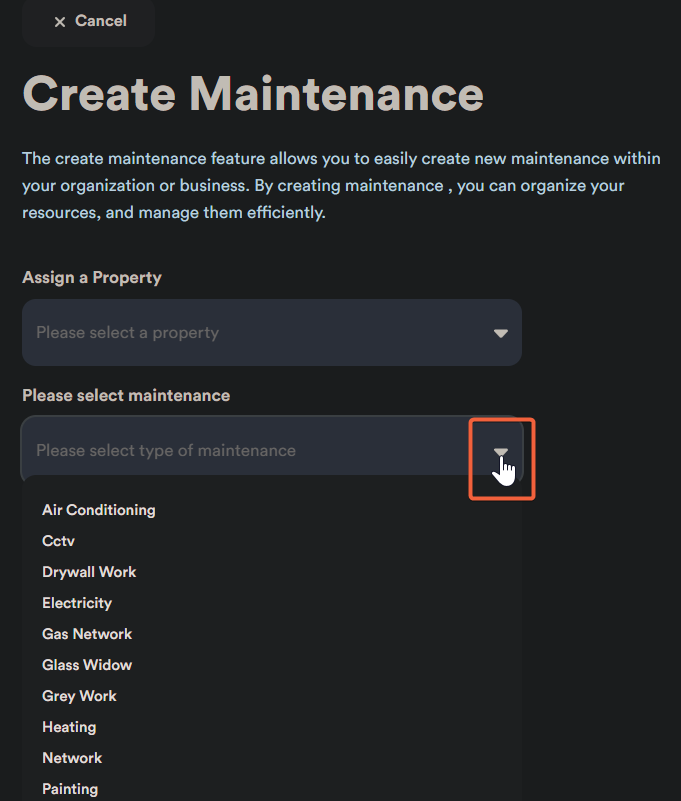Pick Grey Work from the list
This screenshot has width=681, height=801.
[80, 696]
